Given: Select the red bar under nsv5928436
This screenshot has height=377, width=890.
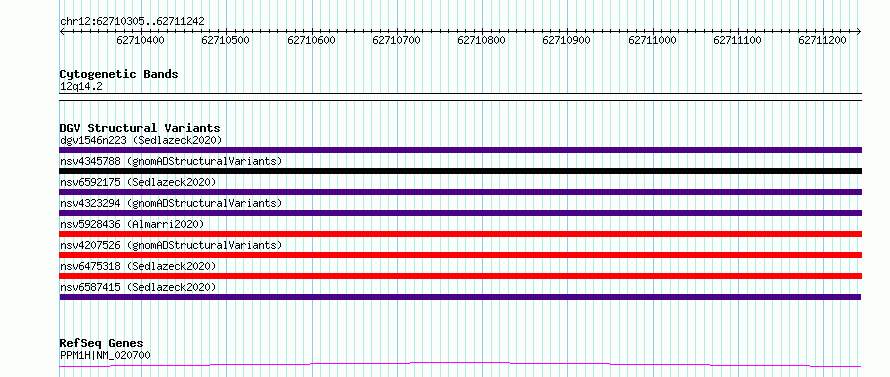Looking at the screenshot, I should coord(460,234).
